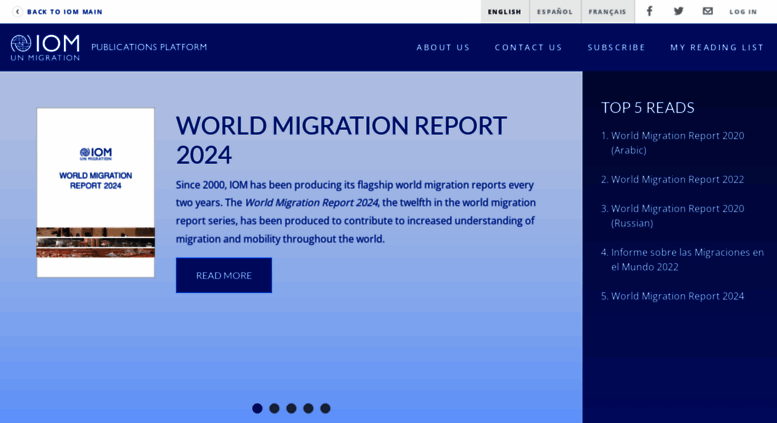Go back to IOM Main link
Viewport: 777px width, 423px height.
tap(64, 11)
